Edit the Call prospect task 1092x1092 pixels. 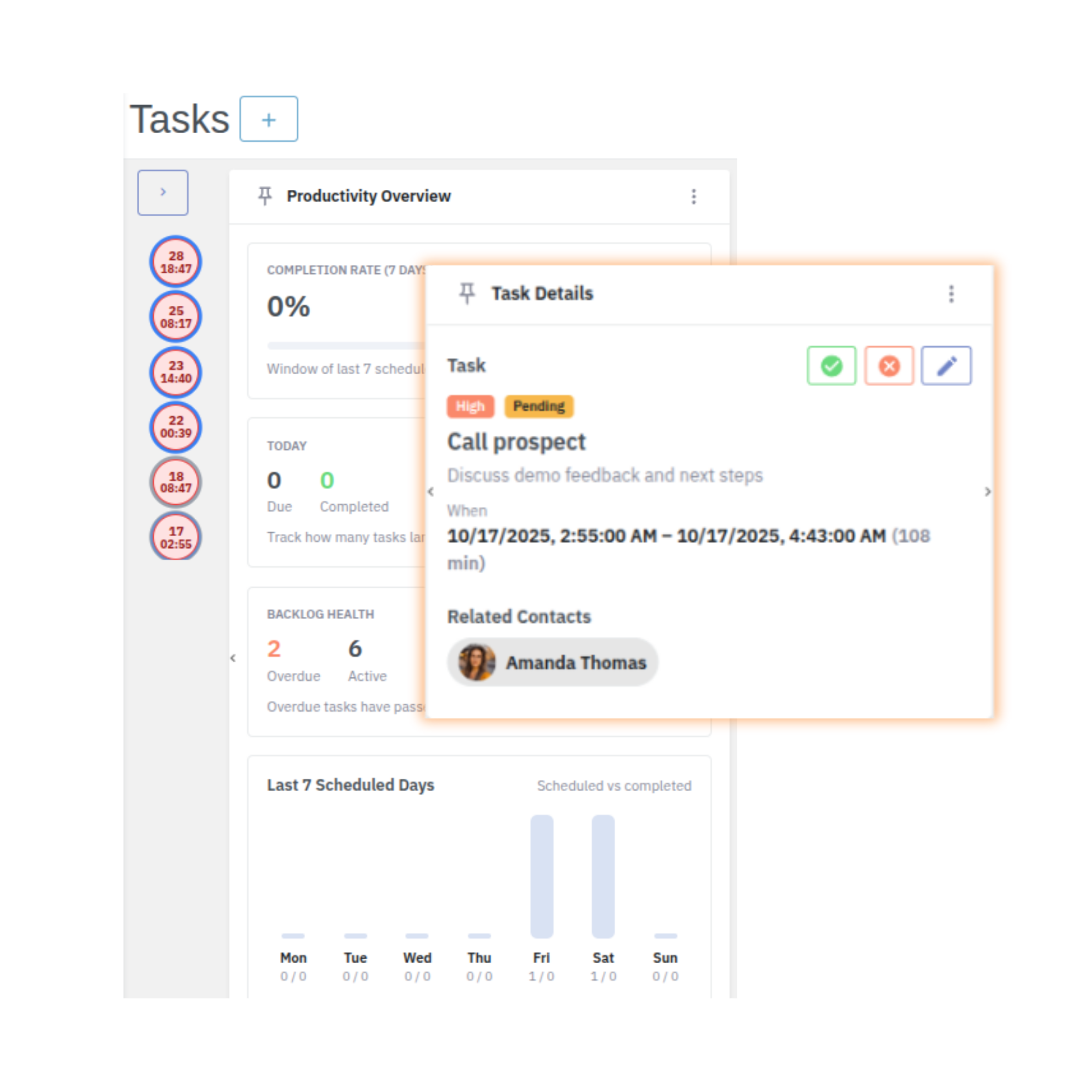tap(946, 366)
